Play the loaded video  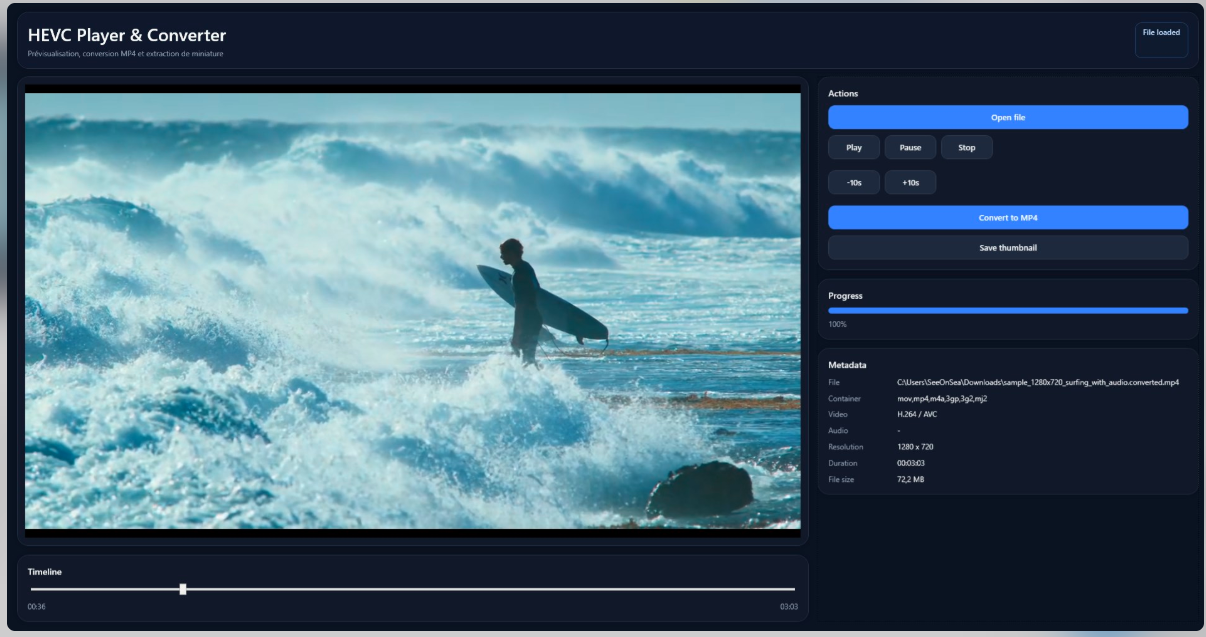tap(853, 147)
